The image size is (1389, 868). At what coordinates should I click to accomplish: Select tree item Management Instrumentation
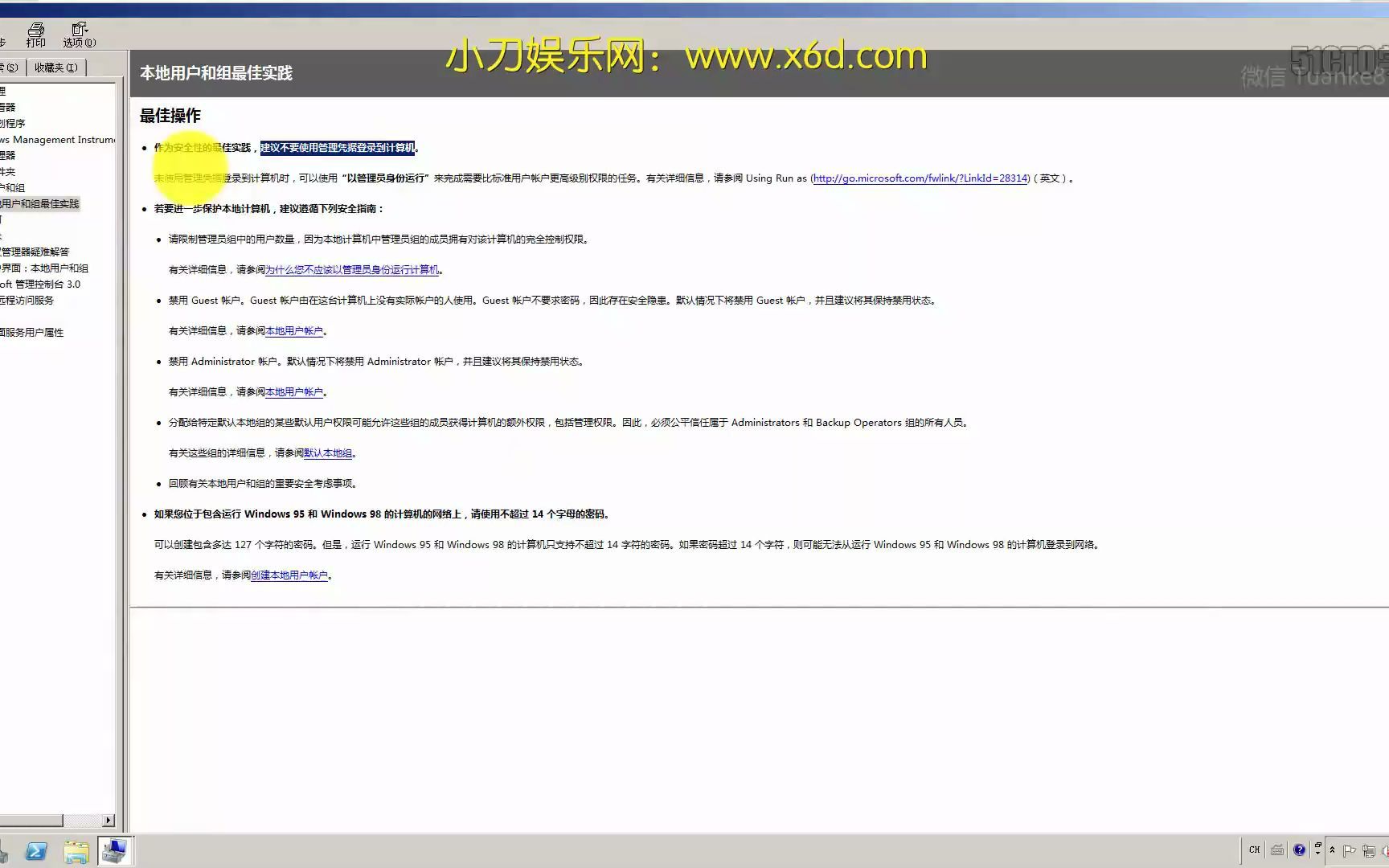tap(58, 140)
